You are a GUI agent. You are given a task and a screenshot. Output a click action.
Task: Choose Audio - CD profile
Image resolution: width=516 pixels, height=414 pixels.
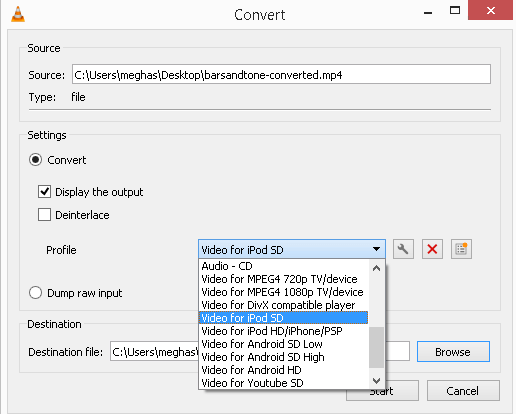284,266
